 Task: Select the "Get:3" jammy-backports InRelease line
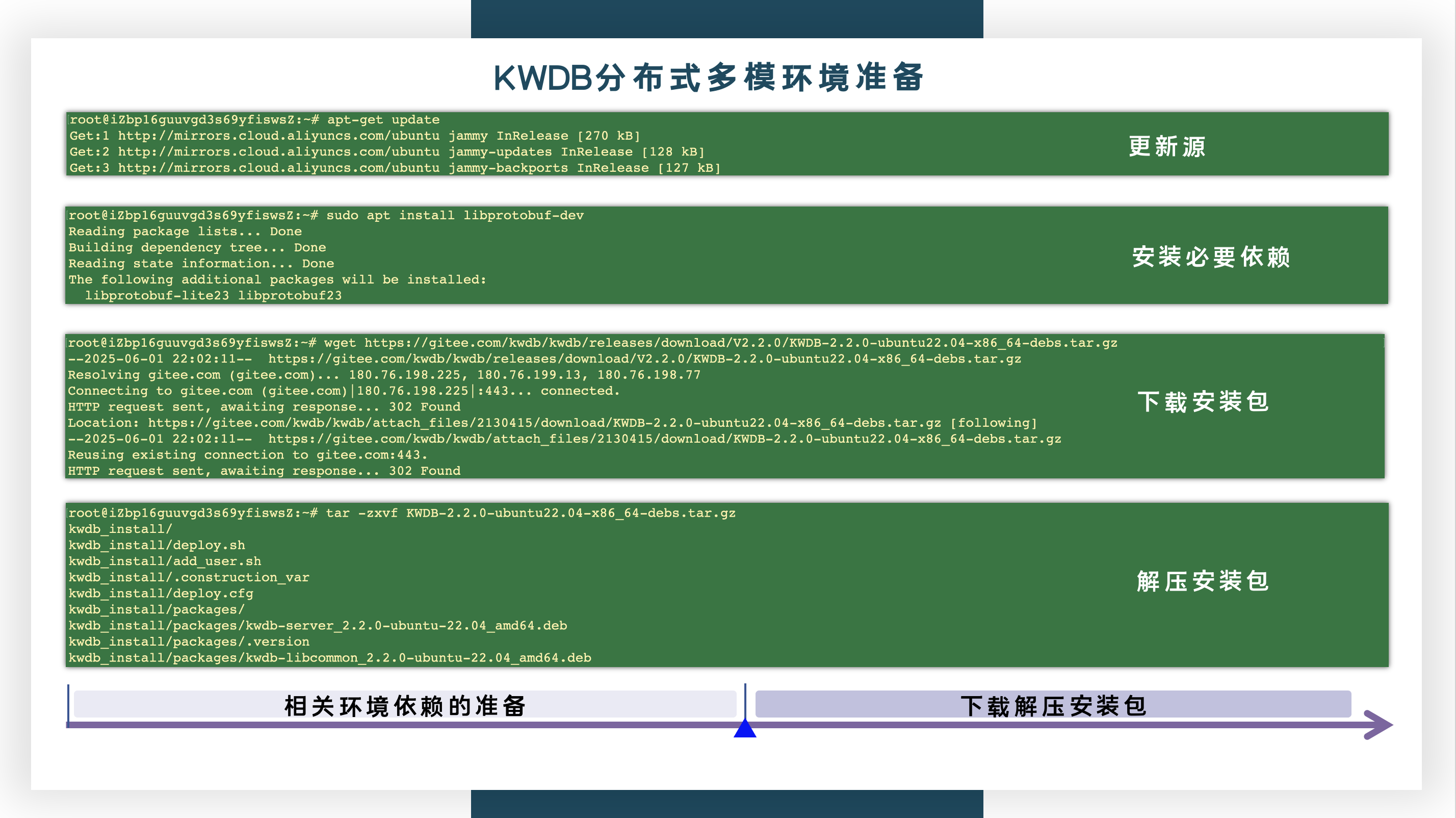coord(395,168)
